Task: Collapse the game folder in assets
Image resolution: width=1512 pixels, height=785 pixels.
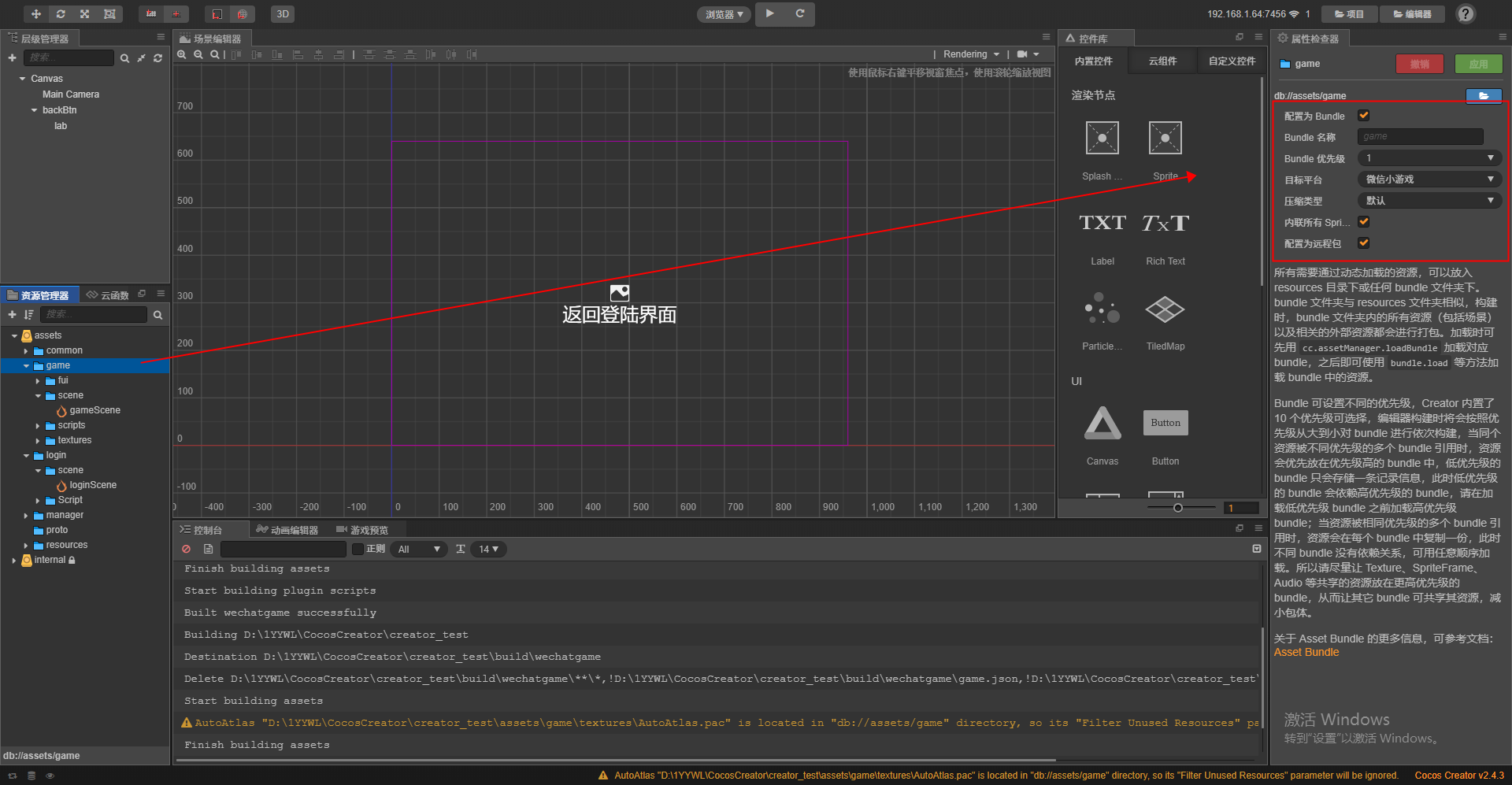Action: [x=26, y=366]
